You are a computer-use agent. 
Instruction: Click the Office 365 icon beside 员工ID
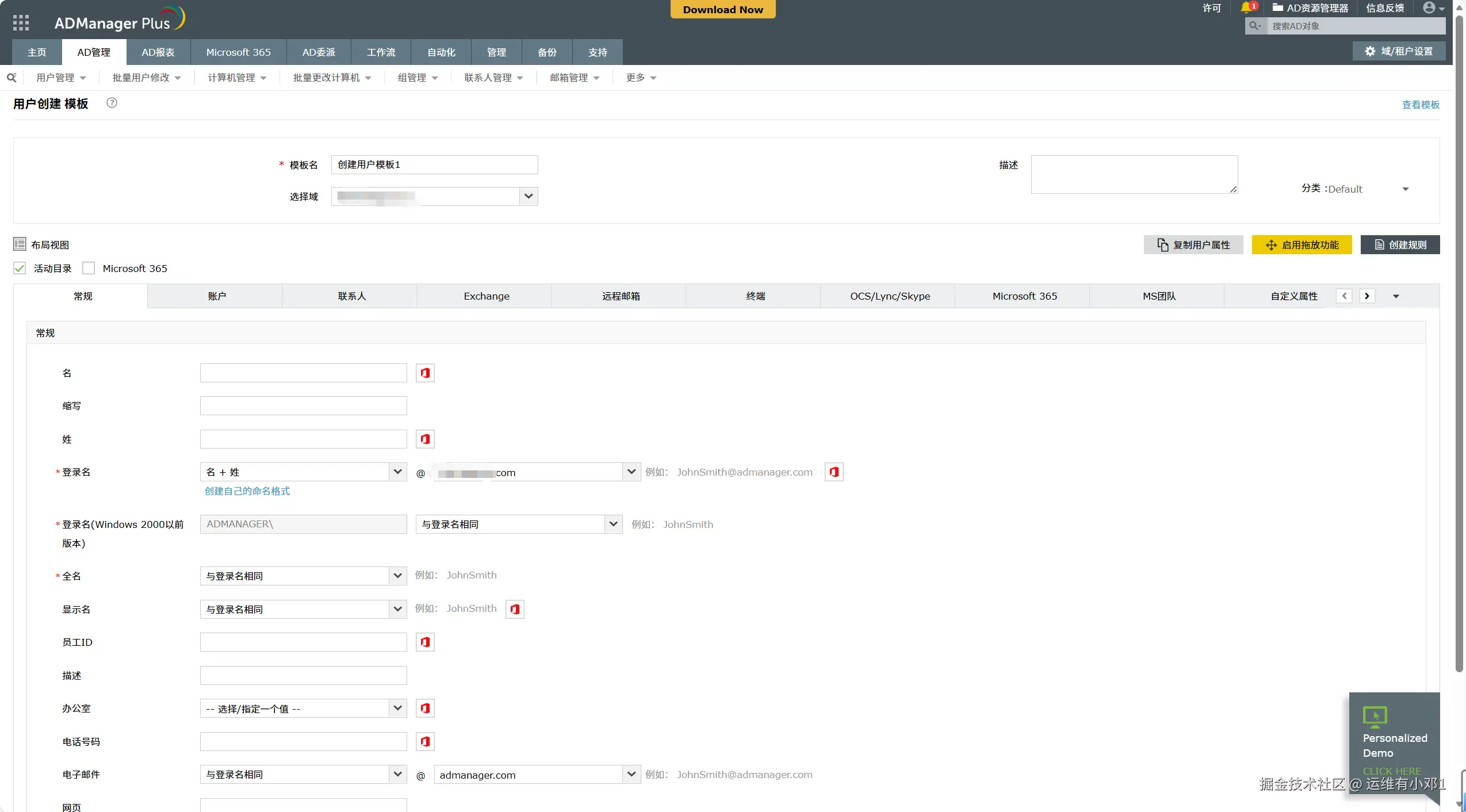[x=425, y=642]
